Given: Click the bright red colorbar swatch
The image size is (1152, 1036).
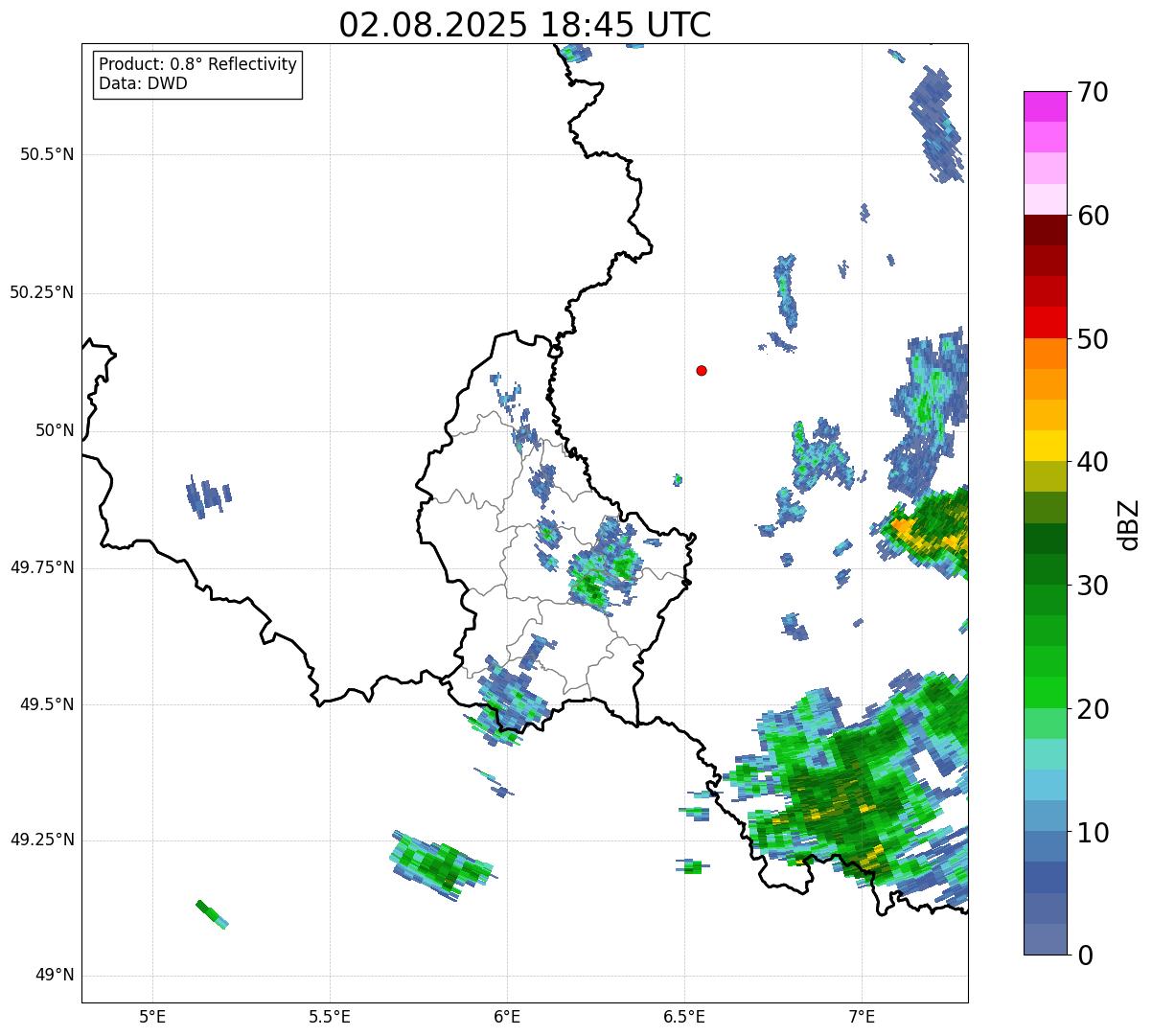Looking at the screenshot, I should [1046, 323].
